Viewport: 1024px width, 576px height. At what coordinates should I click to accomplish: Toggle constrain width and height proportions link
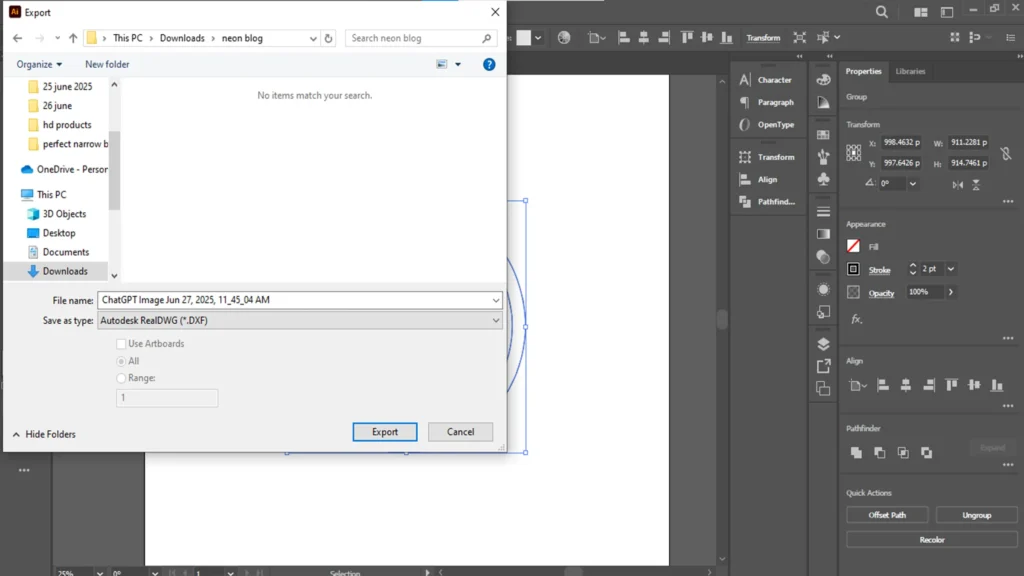click(1006, 153)
